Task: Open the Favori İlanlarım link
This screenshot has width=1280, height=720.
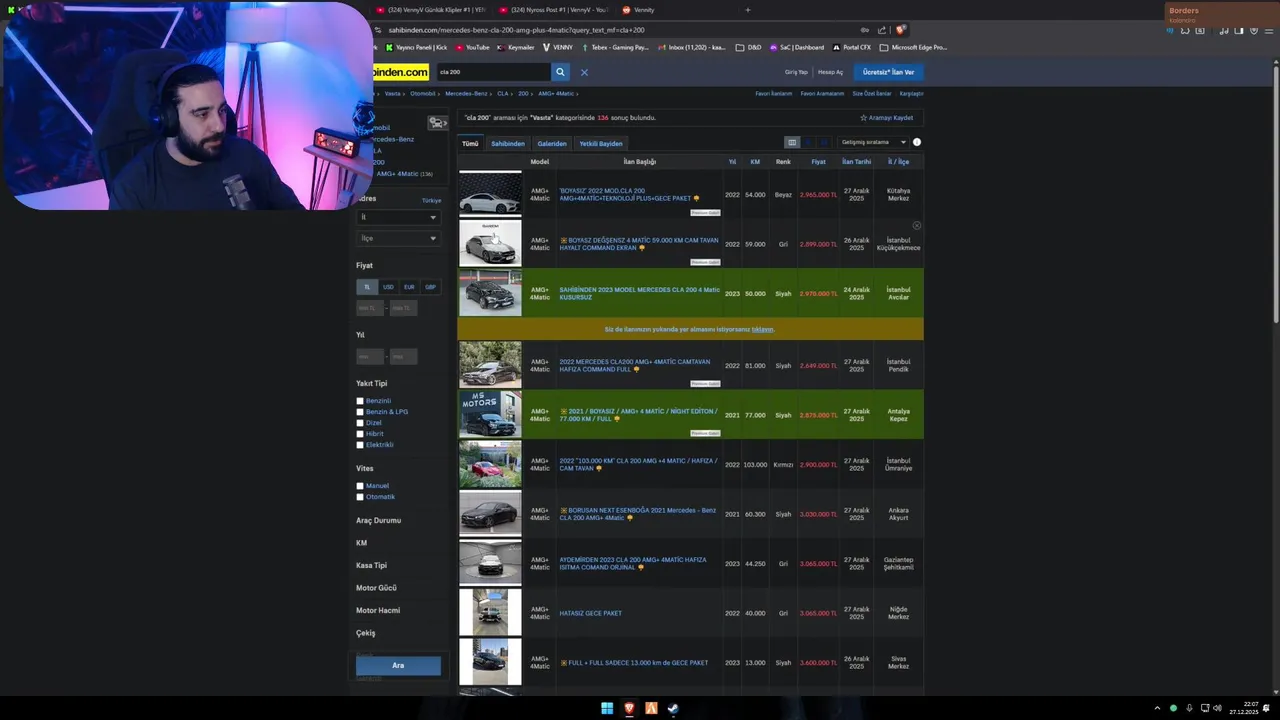Action: (x=774, y=93)
